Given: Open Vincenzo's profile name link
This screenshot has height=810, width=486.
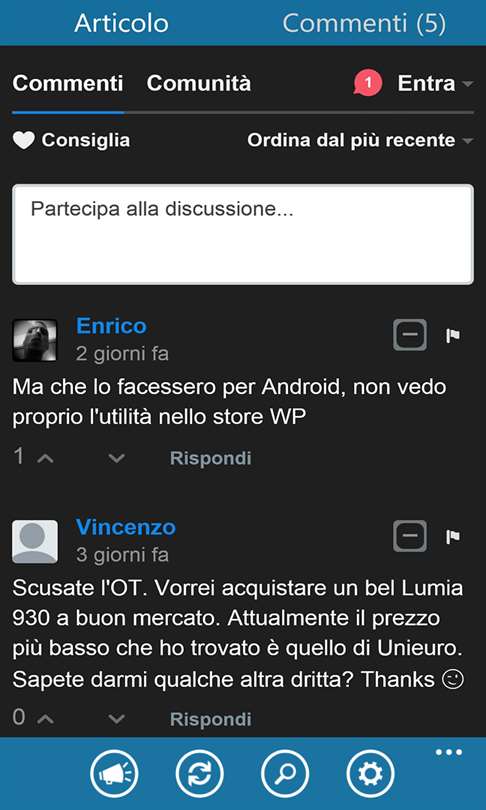Looking at the screenshot, I should click(126, 527).
